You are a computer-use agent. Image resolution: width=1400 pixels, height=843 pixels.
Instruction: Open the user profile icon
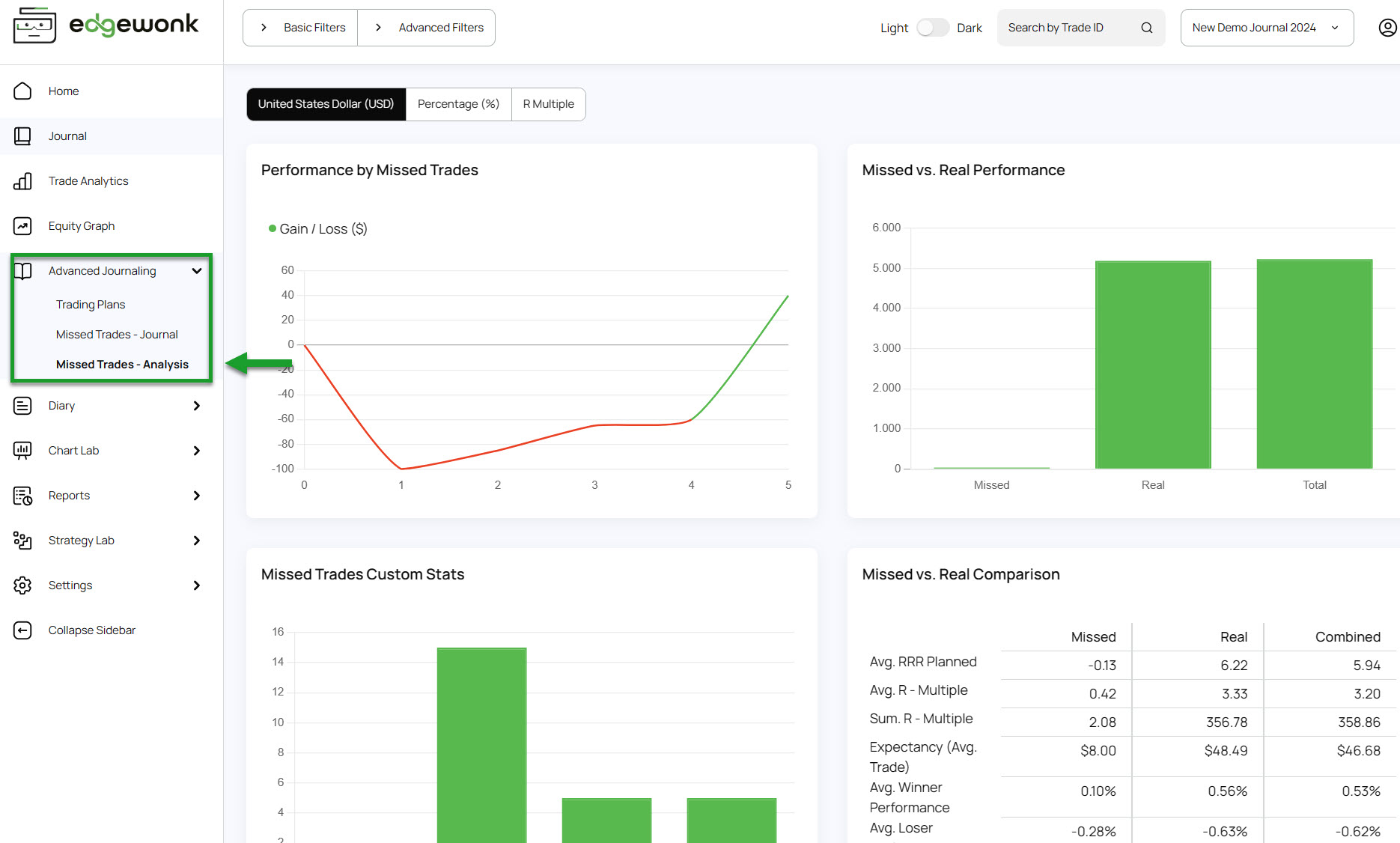coord(1387,28)
